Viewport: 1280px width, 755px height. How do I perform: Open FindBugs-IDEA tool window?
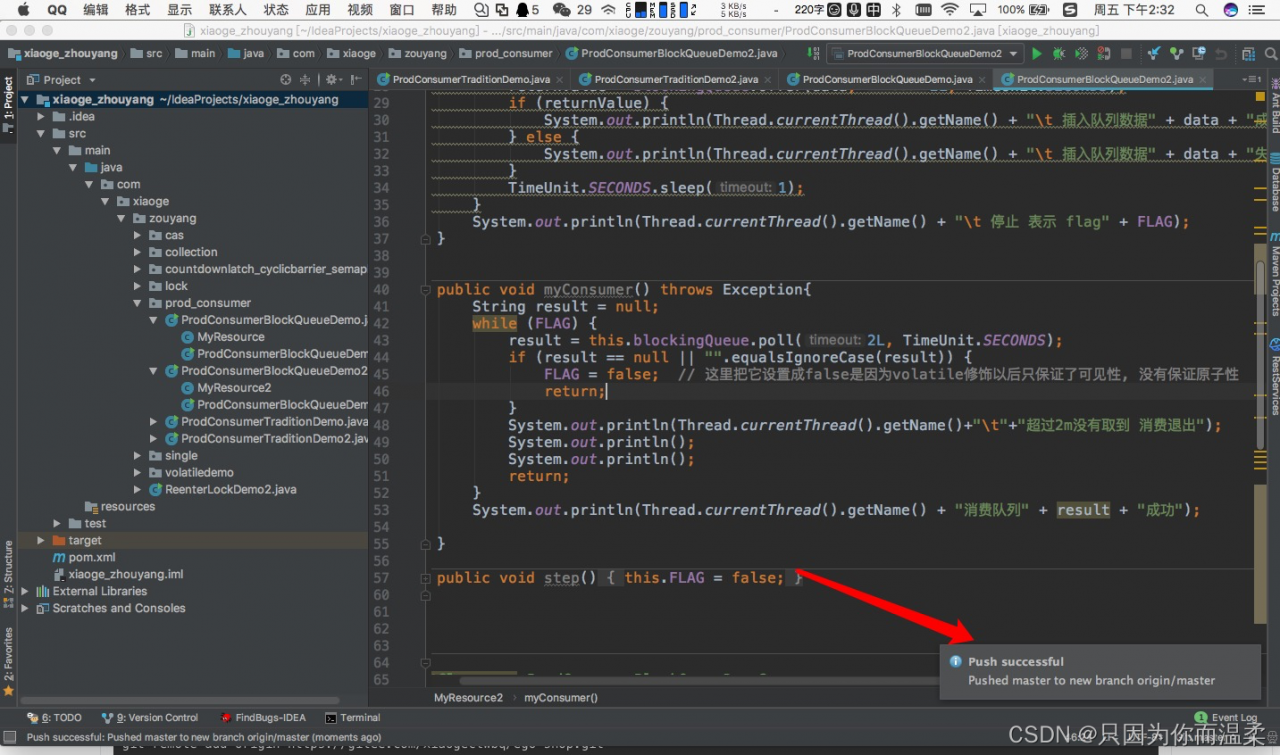[x=262, y=717]
